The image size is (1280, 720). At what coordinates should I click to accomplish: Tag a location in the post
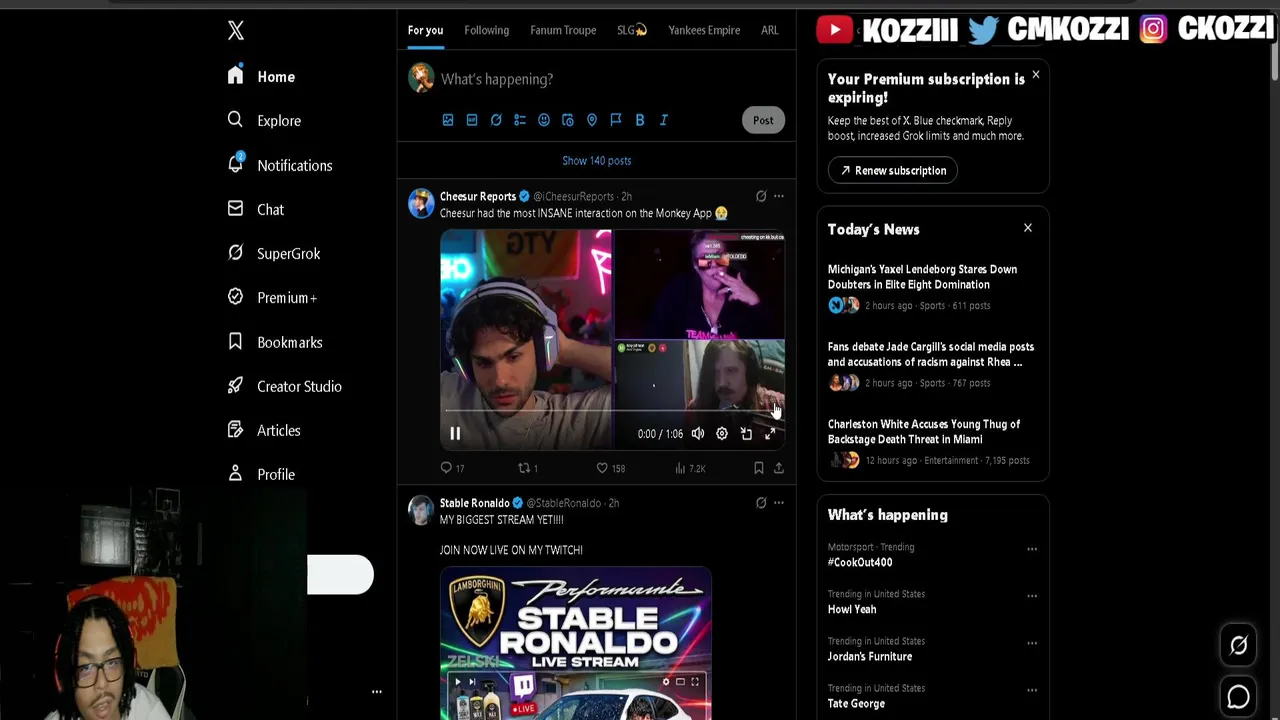[592, 120]
